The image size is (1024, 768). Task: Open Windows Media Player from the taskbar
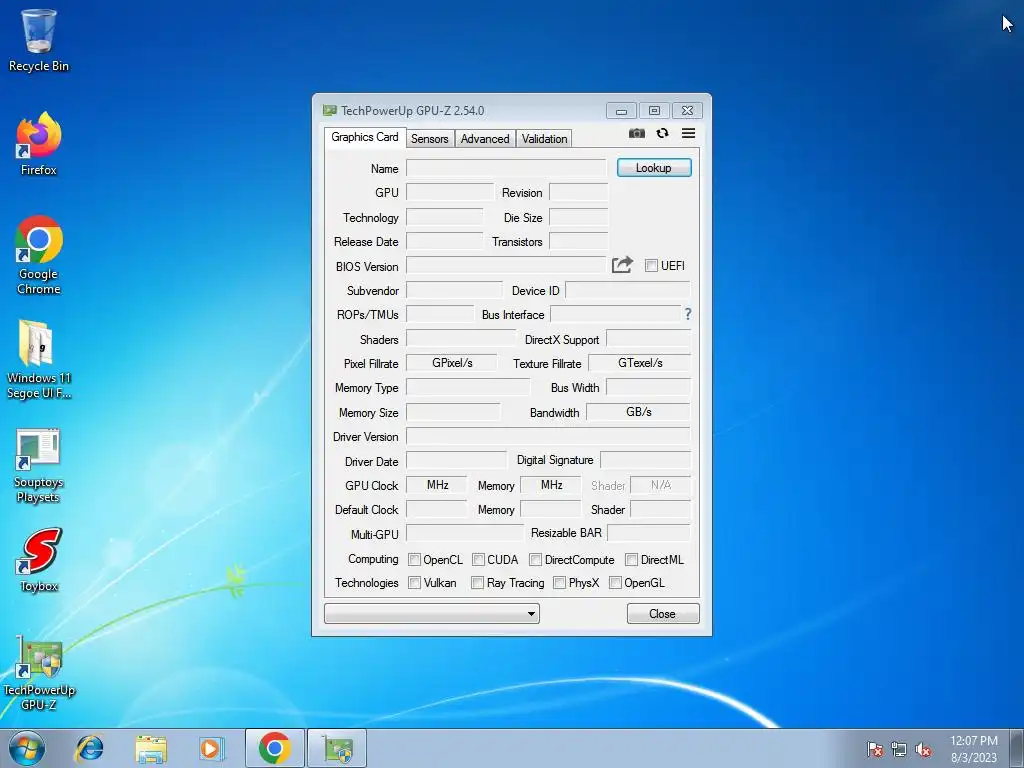point(211,748)
